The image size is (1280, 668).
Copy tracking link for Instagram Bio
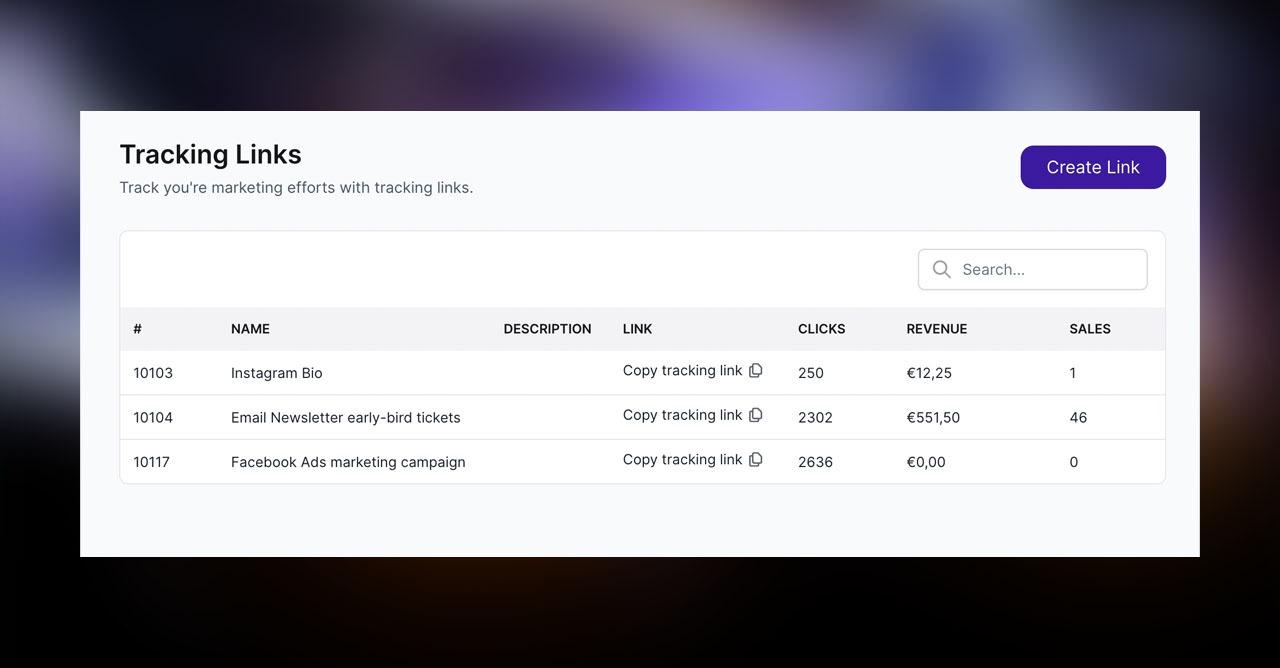(x=693, y=370)
